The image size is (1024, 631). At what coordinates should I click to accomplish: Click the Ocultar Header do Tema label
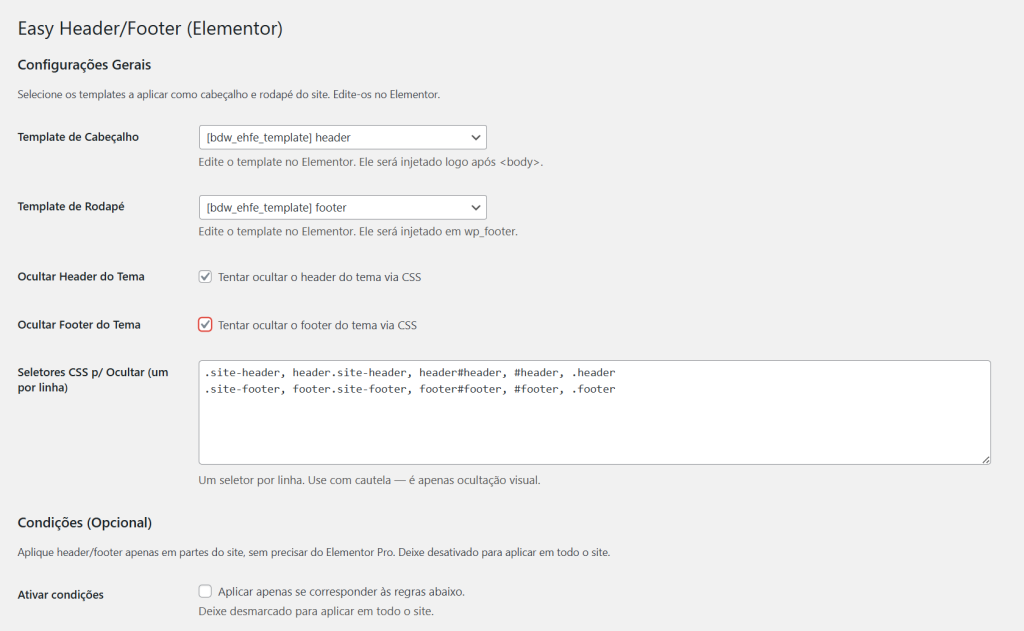point(81,276)
